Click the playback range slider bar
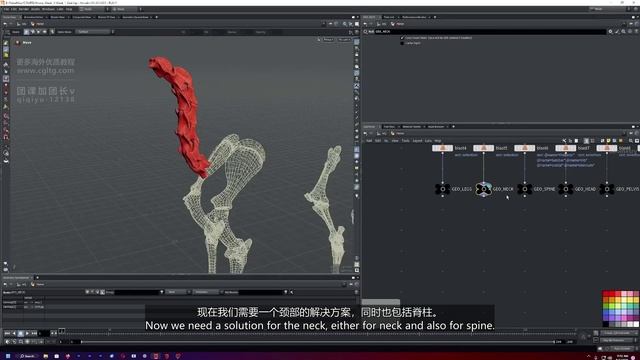The image size is (640, 360). point(318,342)
